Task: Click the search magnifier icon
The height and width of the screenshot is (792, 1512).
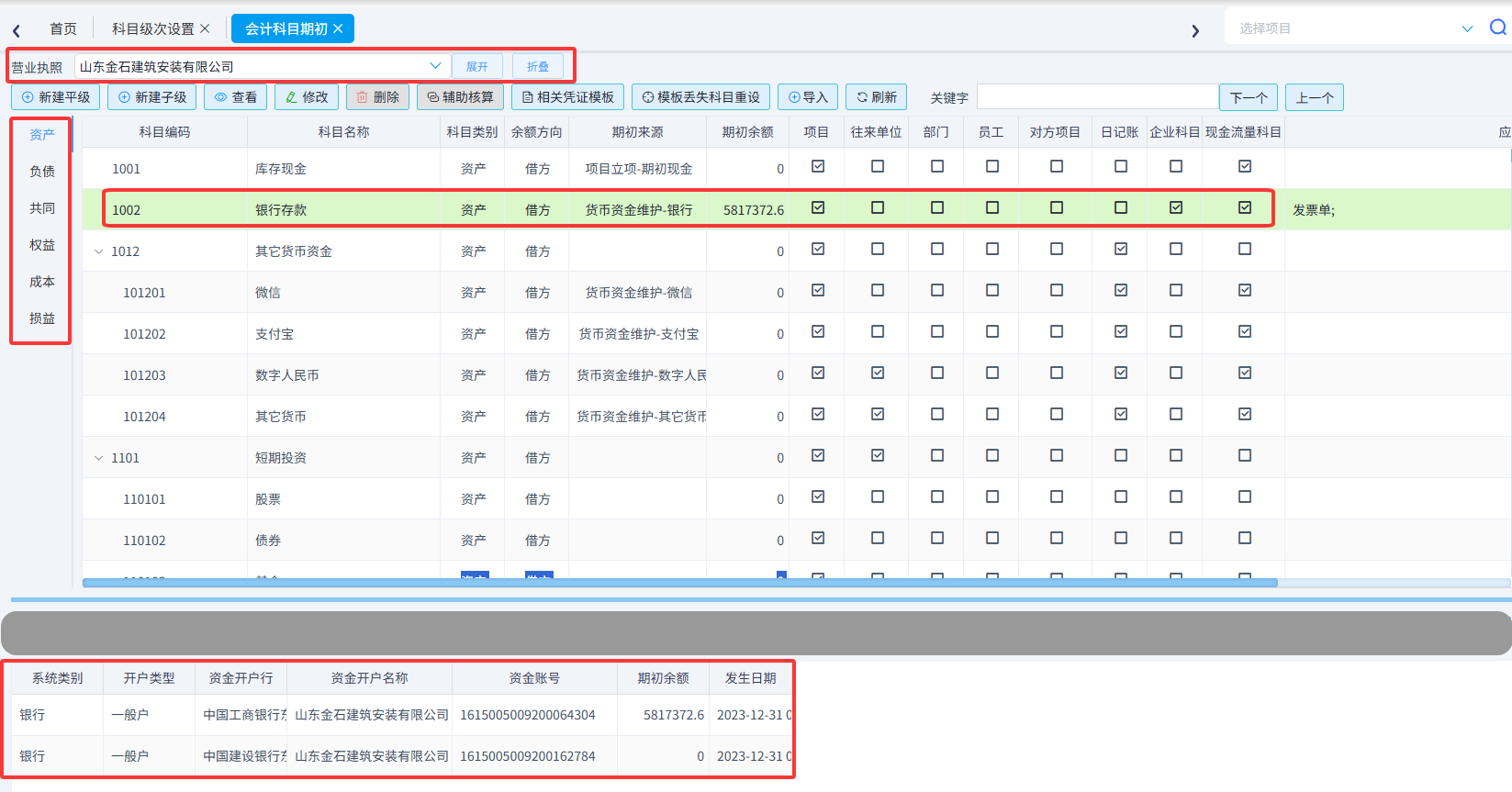Action: 1498,28
